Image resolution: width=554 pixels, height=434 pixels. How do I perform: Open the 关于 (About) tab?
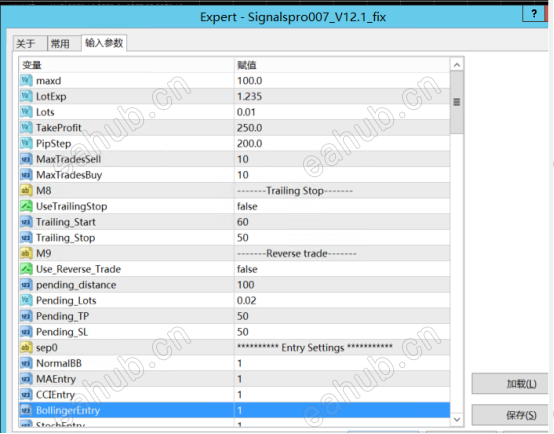[30, 43]
